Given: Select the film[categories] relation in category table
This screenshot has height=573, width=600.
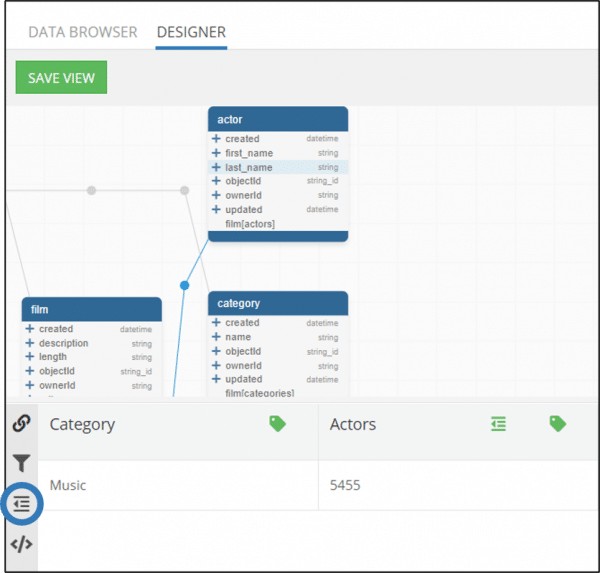Looking at the screenshot, I should coord(259,393).
